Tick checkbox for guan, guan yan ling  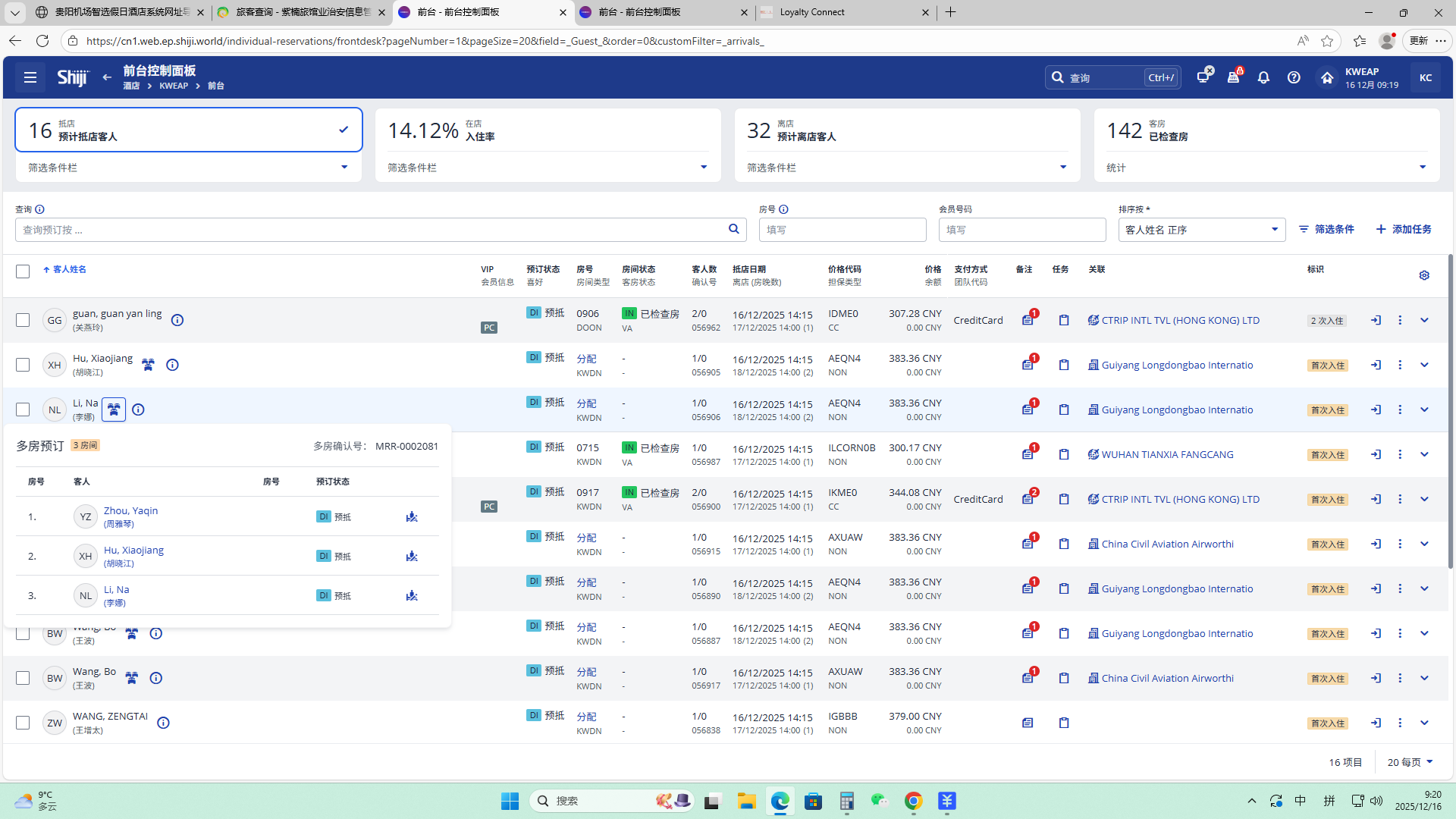click(x=23, y=320)
